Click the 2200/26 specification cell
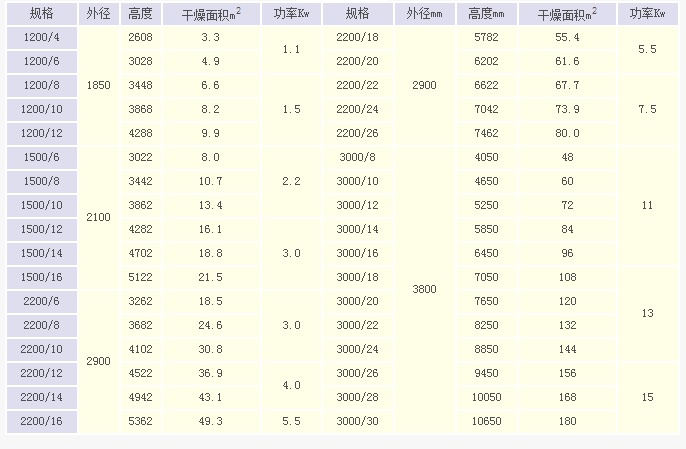The height and width of the screenshot is (449, 686). [357, 133]
